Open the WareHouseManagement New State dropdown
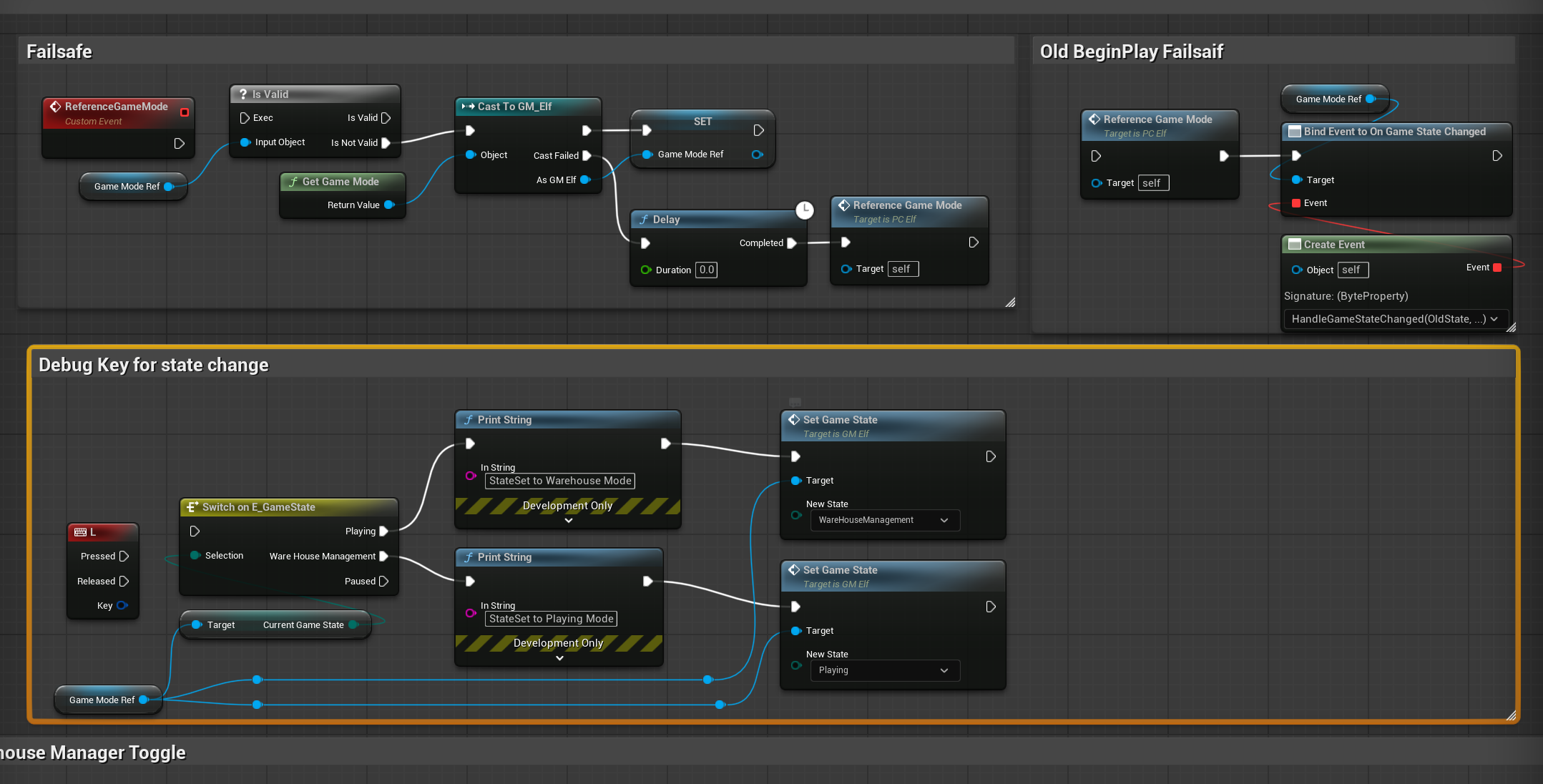 [884, 520]
